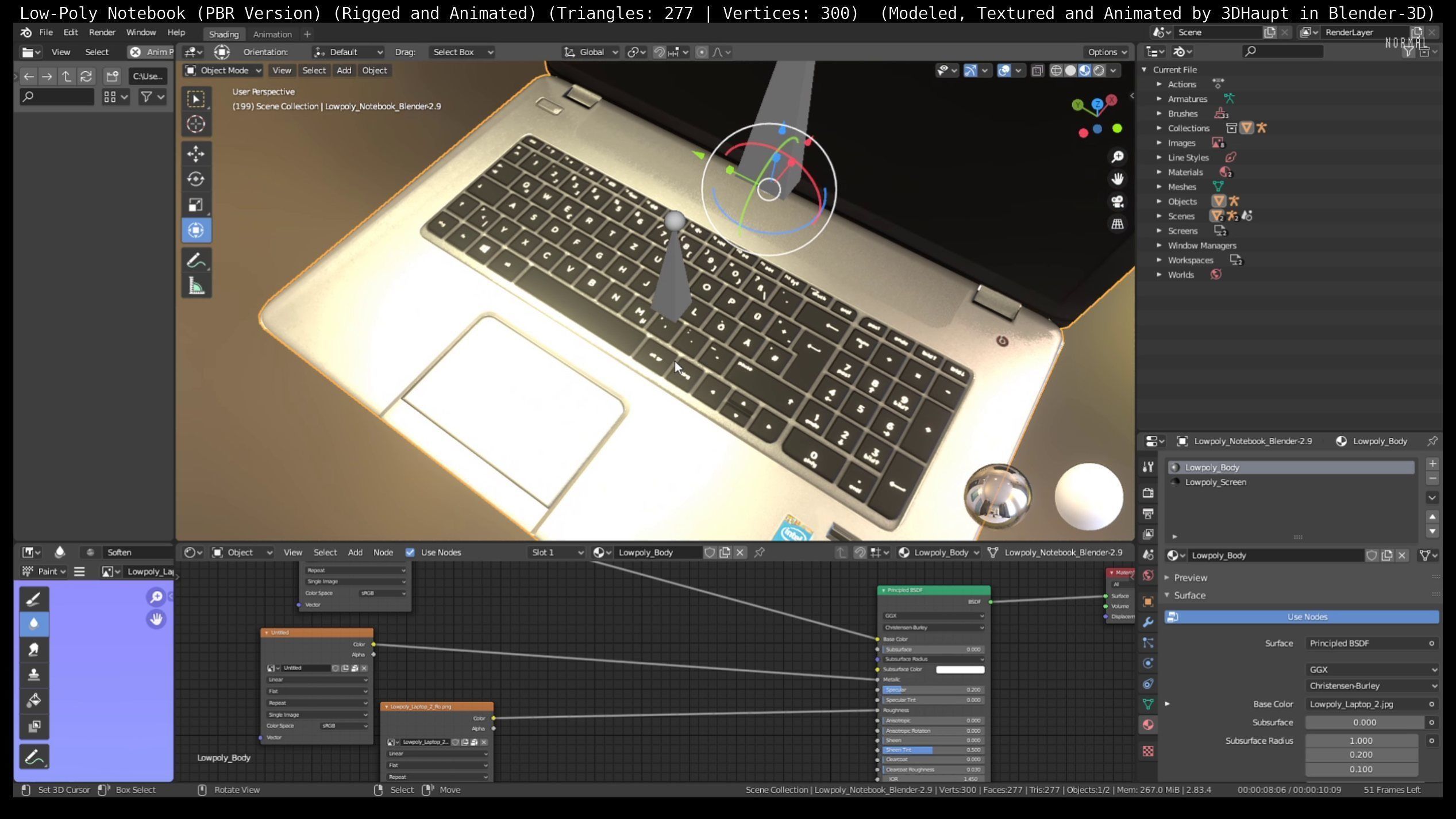This screenshot has width=1456, height=819.
Task: Click the Annotate tool icon
Action: pyautogui.click(x=196, y=261)
